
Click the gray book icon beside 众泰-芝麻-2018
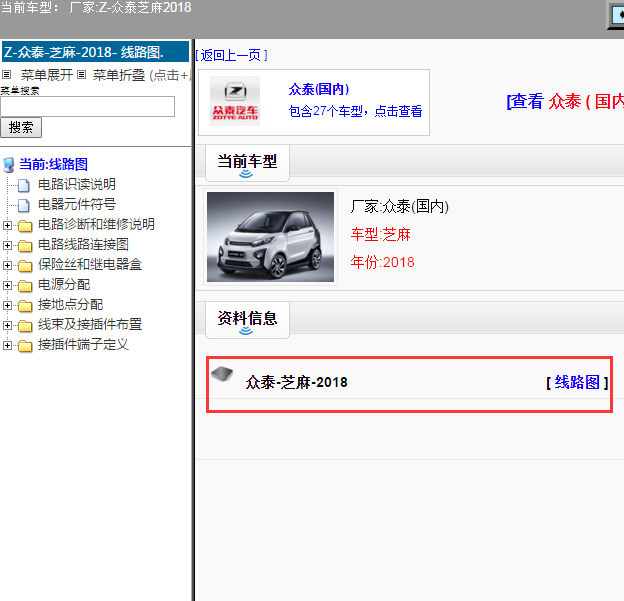coord(222,374)
